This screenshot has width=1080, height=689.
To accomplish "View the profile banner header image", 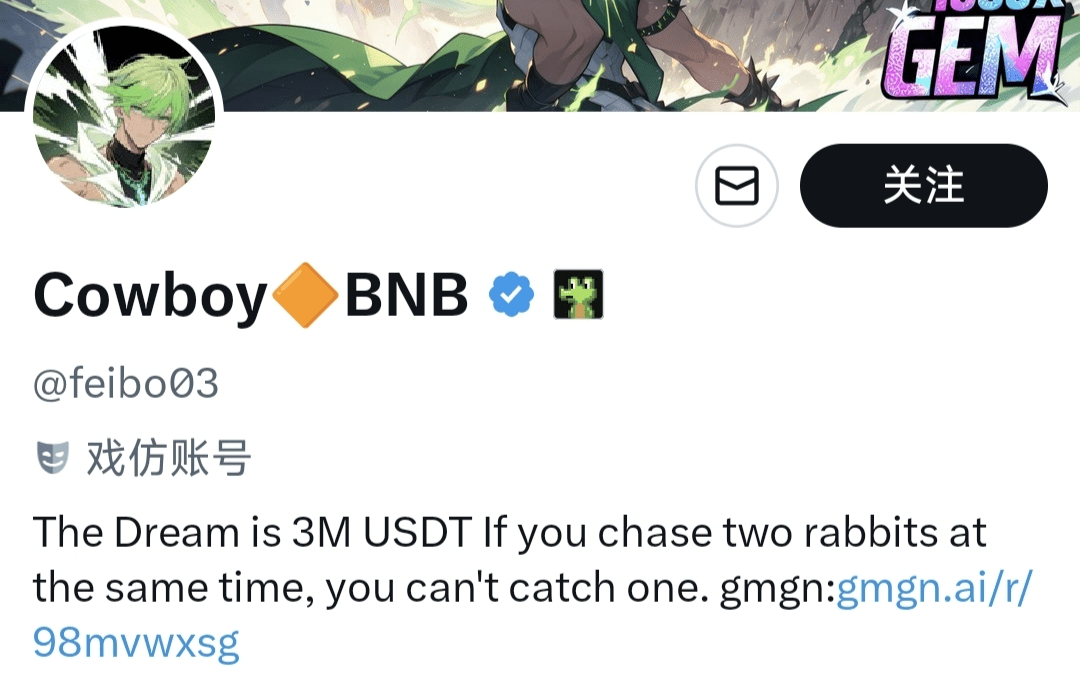I will [540, 55].
